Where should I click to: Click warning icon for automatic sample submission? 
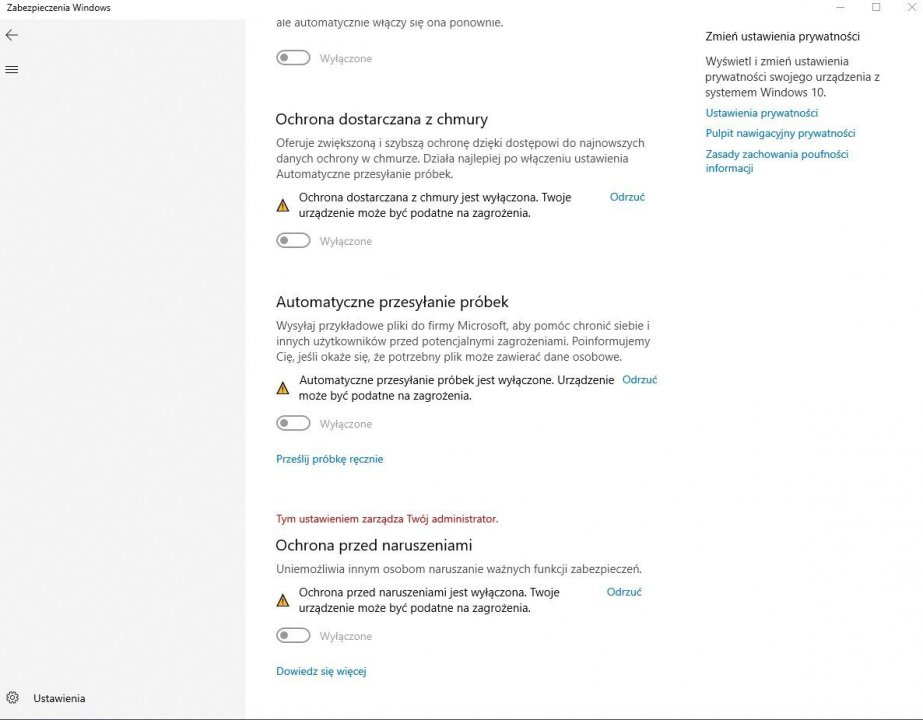click(x=283, y=388)
